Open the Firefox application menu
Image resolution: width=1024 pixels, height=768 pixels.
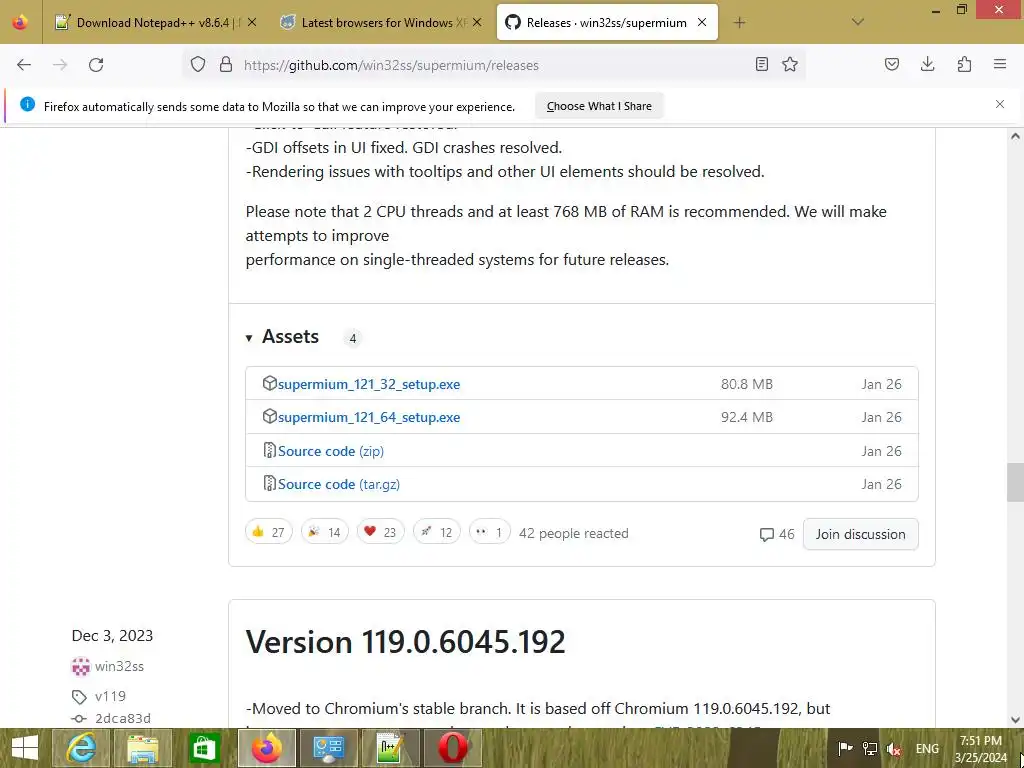[x=1000, y=65]
